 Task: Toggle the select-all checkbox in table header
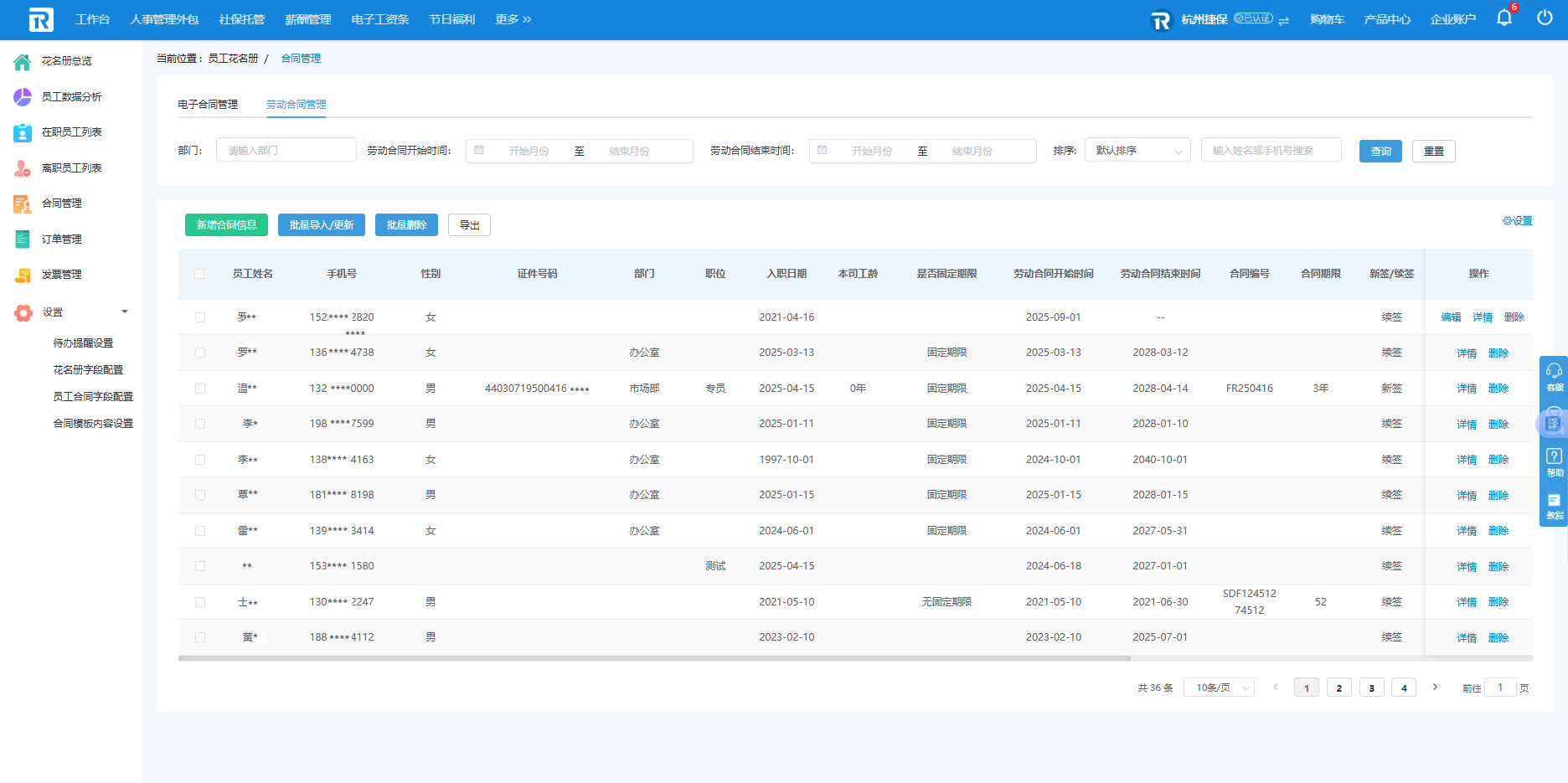coord(199,274)
